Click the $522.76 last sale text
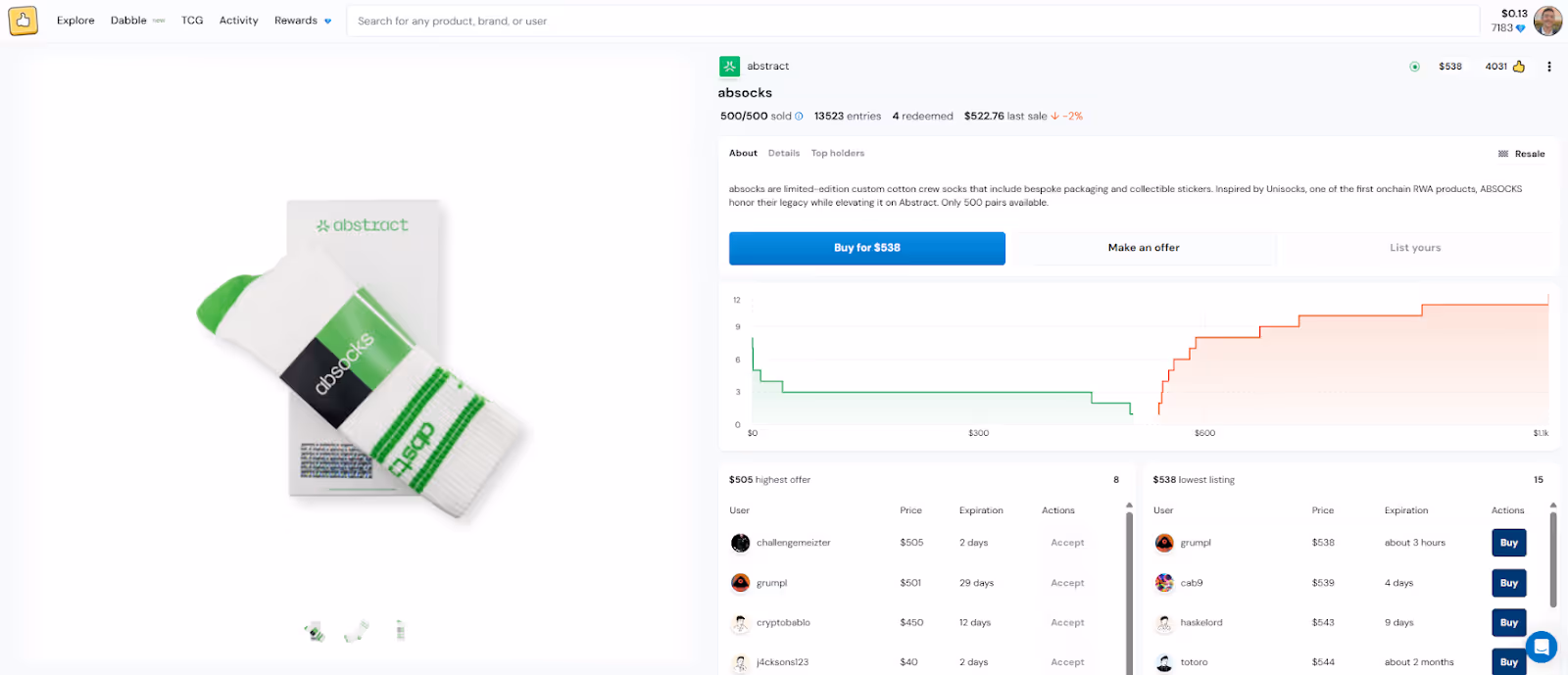This screenshot has width=1568, height=675. click(x=1005, y=116)
